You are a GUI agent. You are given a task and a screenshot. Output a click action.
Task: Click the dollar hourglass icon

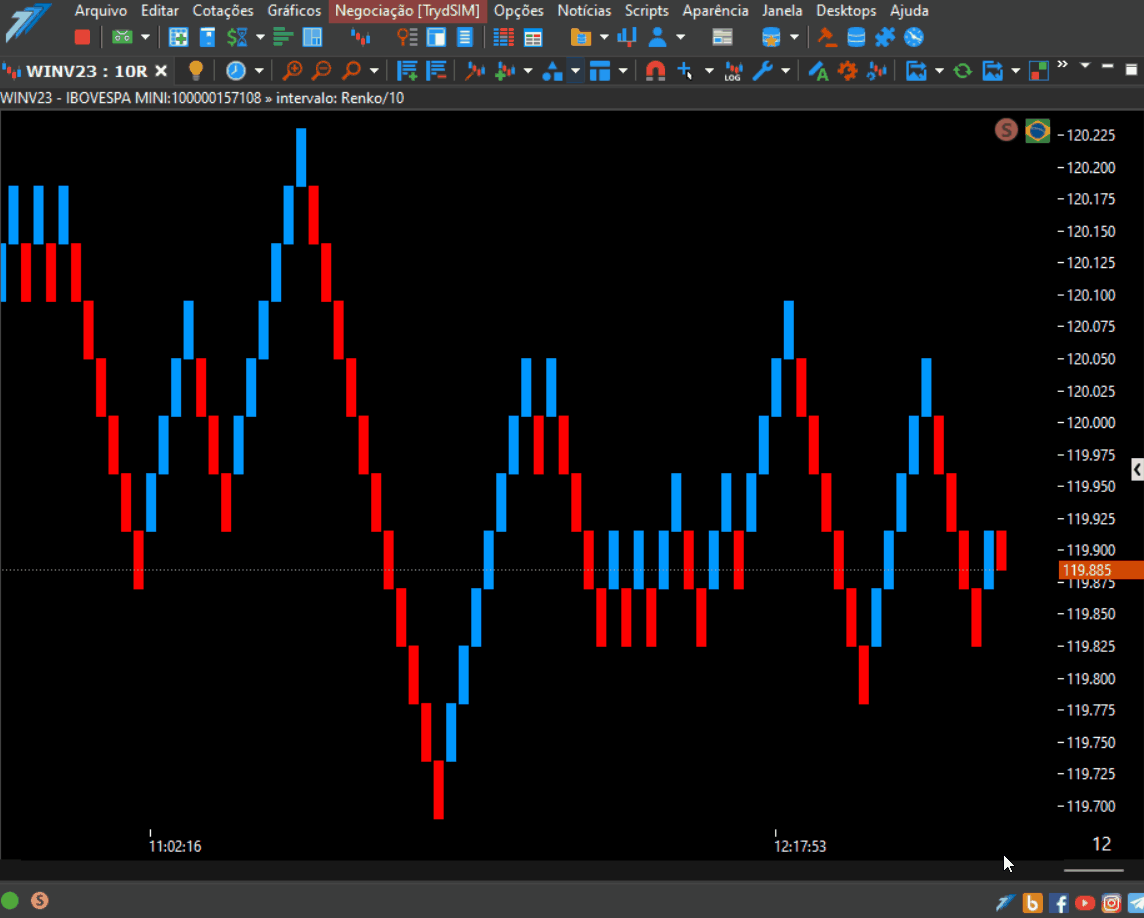click(237, 36)
